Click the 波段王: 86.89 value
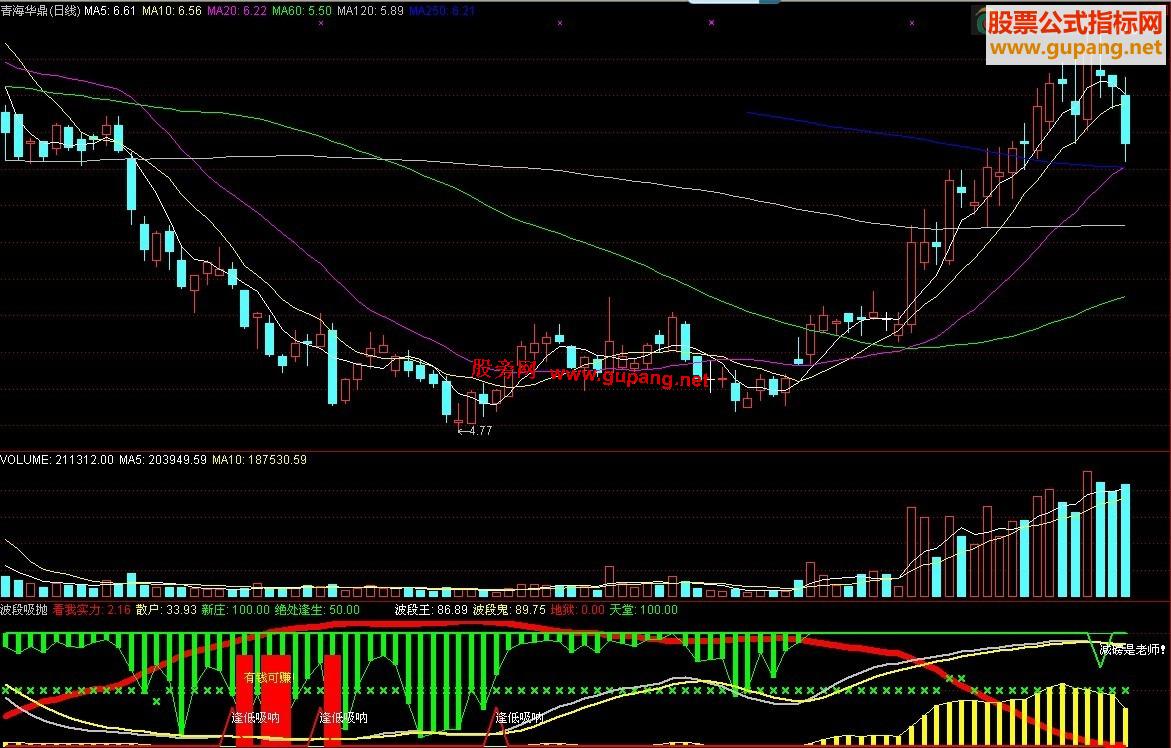Screen dimensions: 1171x748 coord(432,610)
